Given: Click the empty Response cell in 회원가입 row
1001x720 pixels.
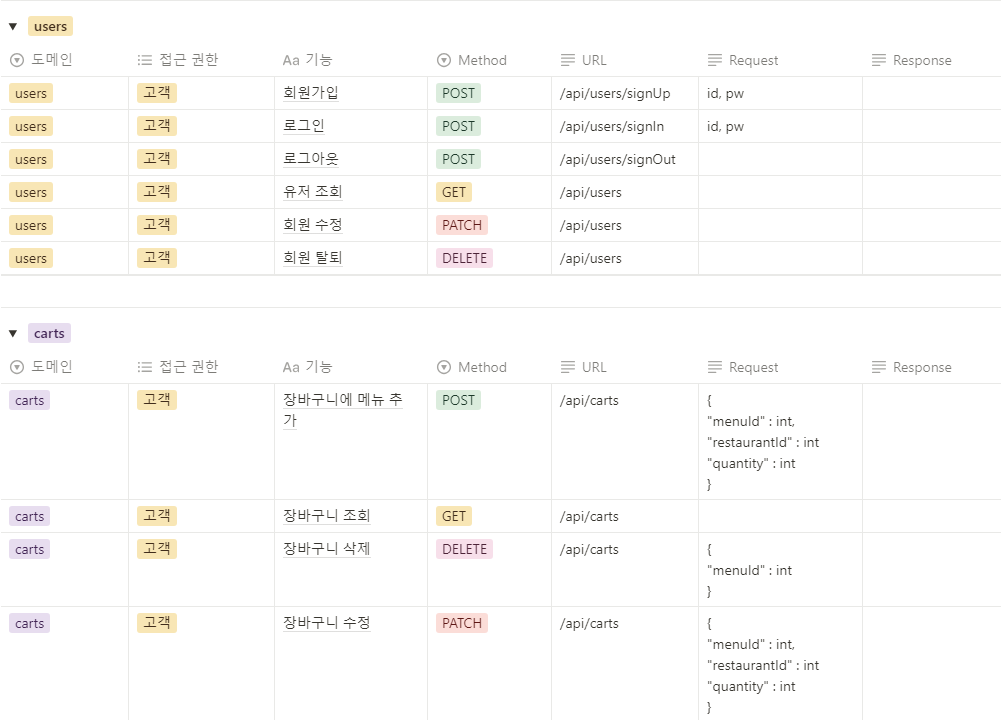Looking at the screenshot, I should (x=931, y=93).
